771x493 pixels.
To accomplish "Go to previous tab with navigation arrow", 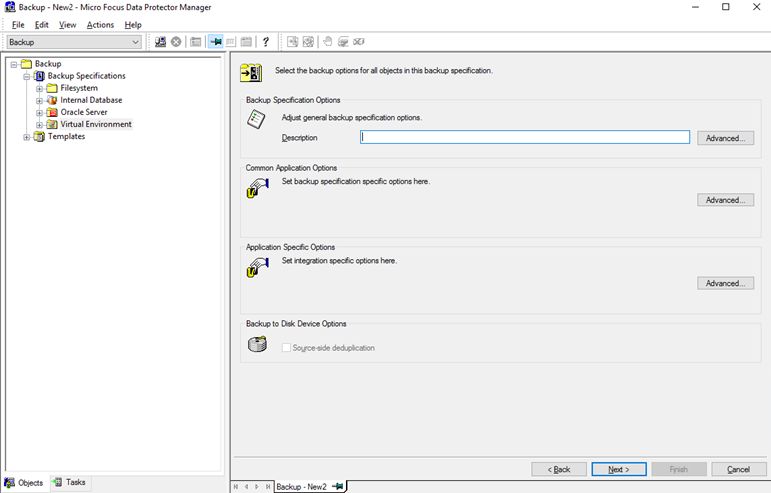I will pyautogui.click(x=246, y=487).
